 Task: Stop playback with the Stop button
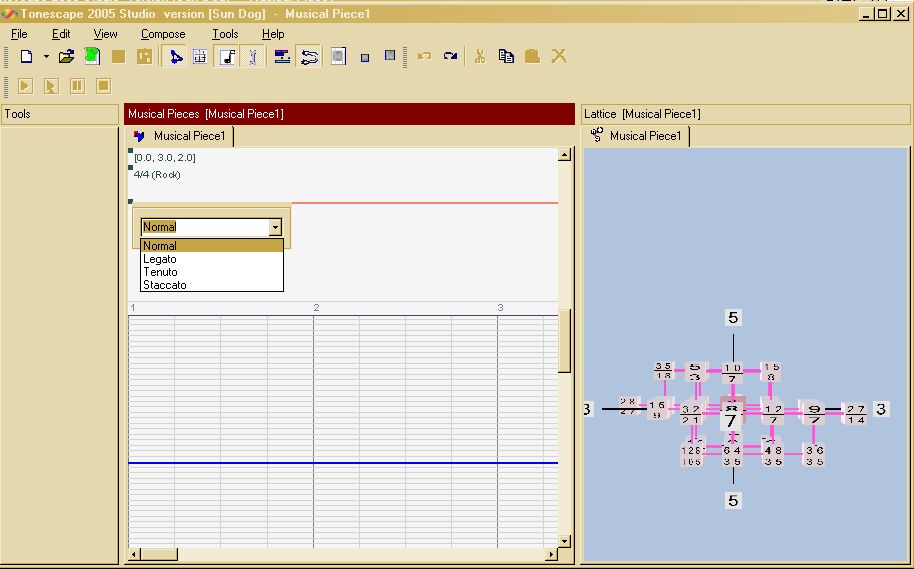click(103, 86)
